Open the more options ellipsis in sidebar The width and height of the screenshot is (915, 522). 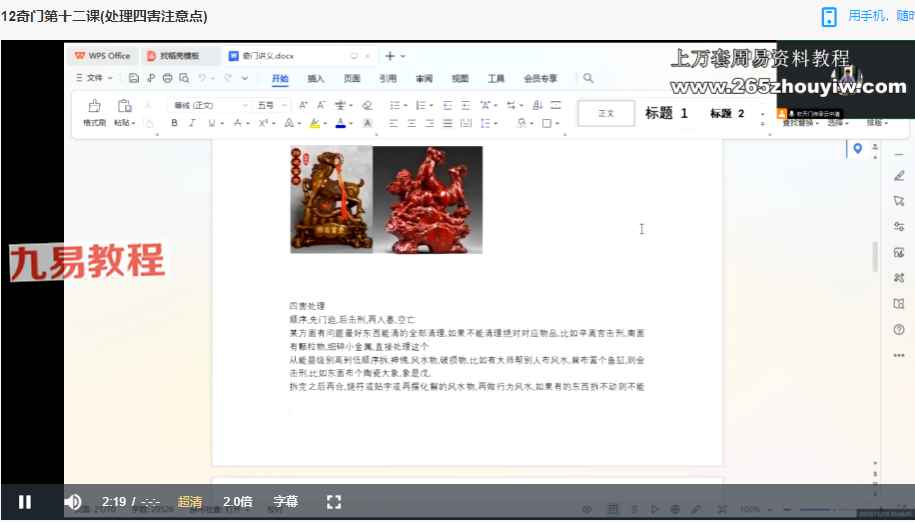click(x=899, y=355)
